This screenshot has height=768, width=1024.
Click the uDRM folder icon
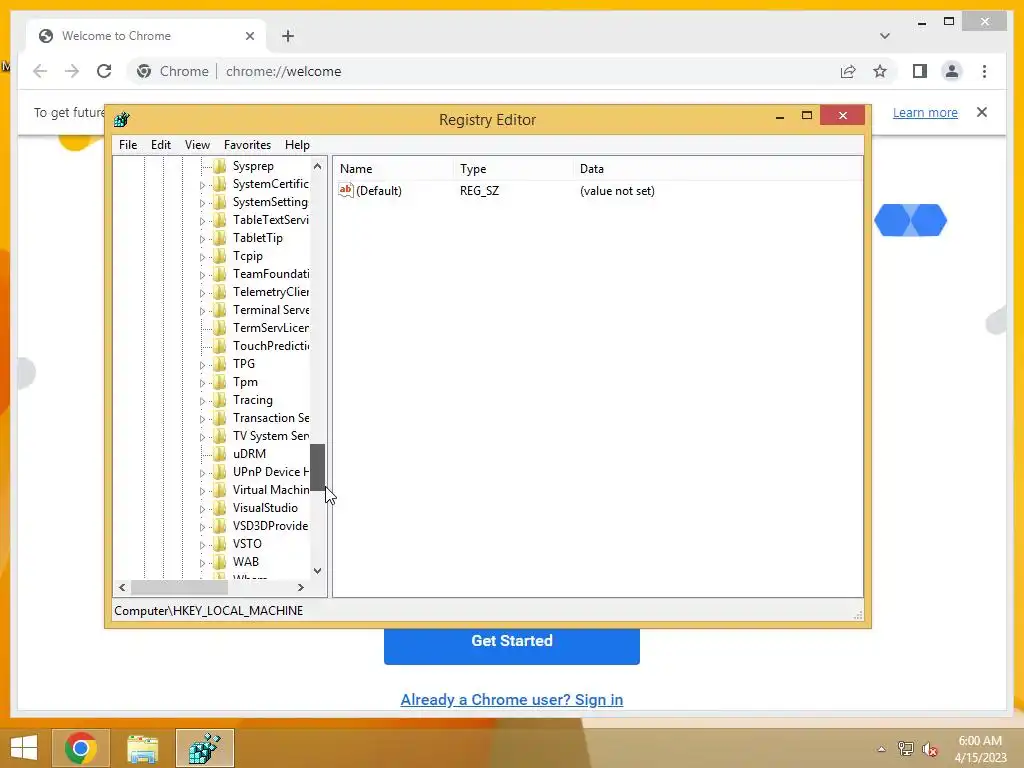[x=220, y=454]
